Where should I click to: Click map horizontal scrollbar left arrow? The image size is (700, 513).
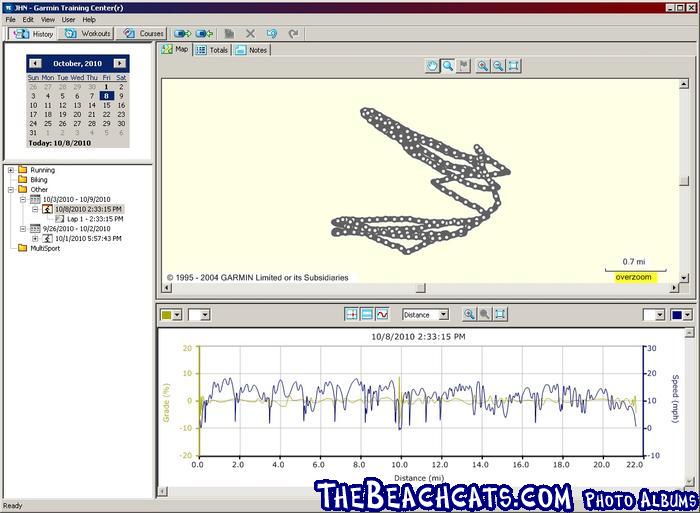click(x=167, y=288)
